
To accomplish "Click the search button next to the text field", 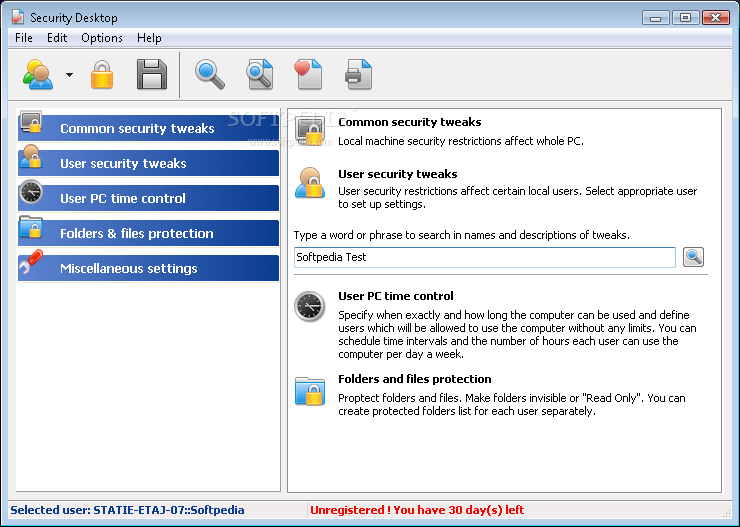I will pos(693,257).
